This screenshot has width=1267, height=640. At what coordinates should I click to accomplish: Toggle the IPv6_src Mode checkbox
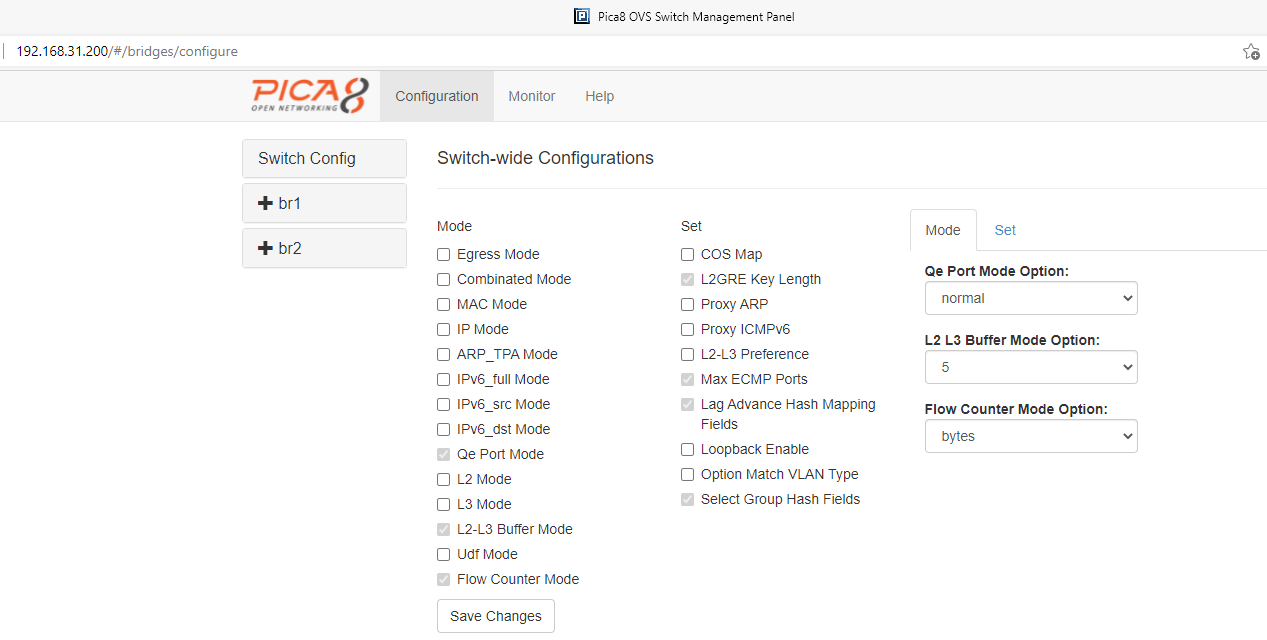point(444,405)
